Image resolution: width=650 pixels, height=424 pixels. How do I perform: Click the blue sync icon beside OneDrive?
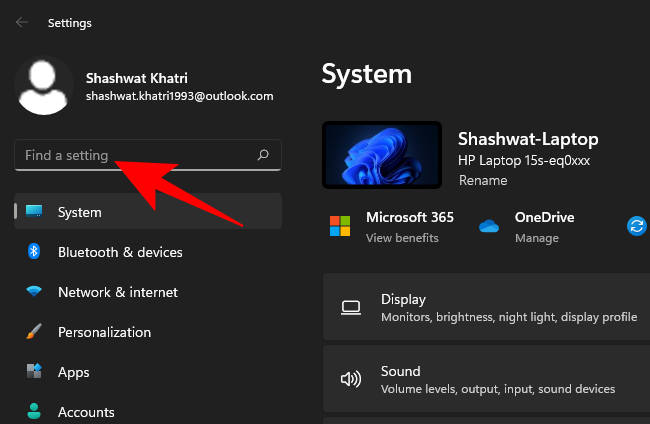click(x=636, y=226)
